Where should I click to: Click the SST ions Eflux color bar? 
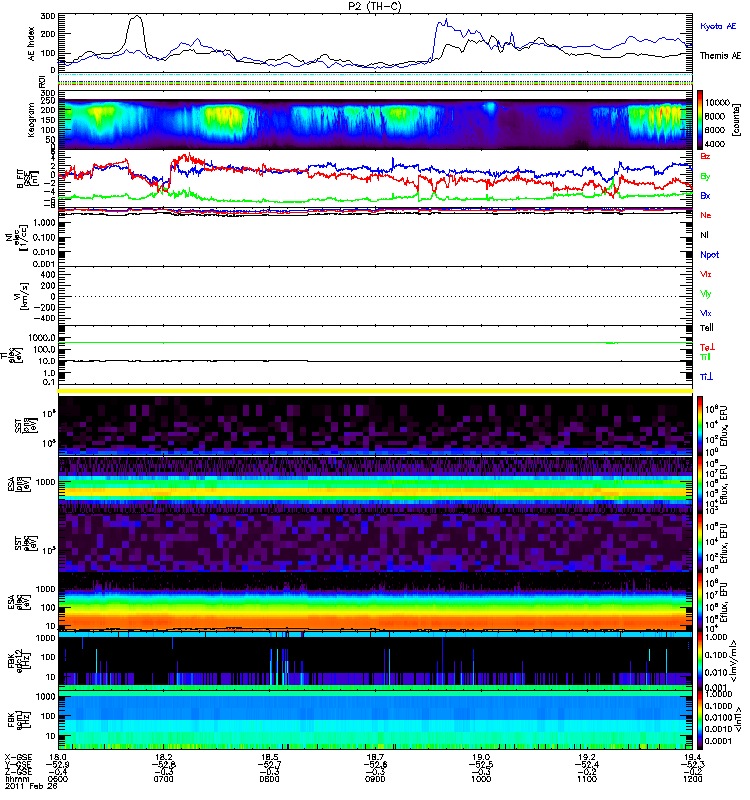[700, 425]
